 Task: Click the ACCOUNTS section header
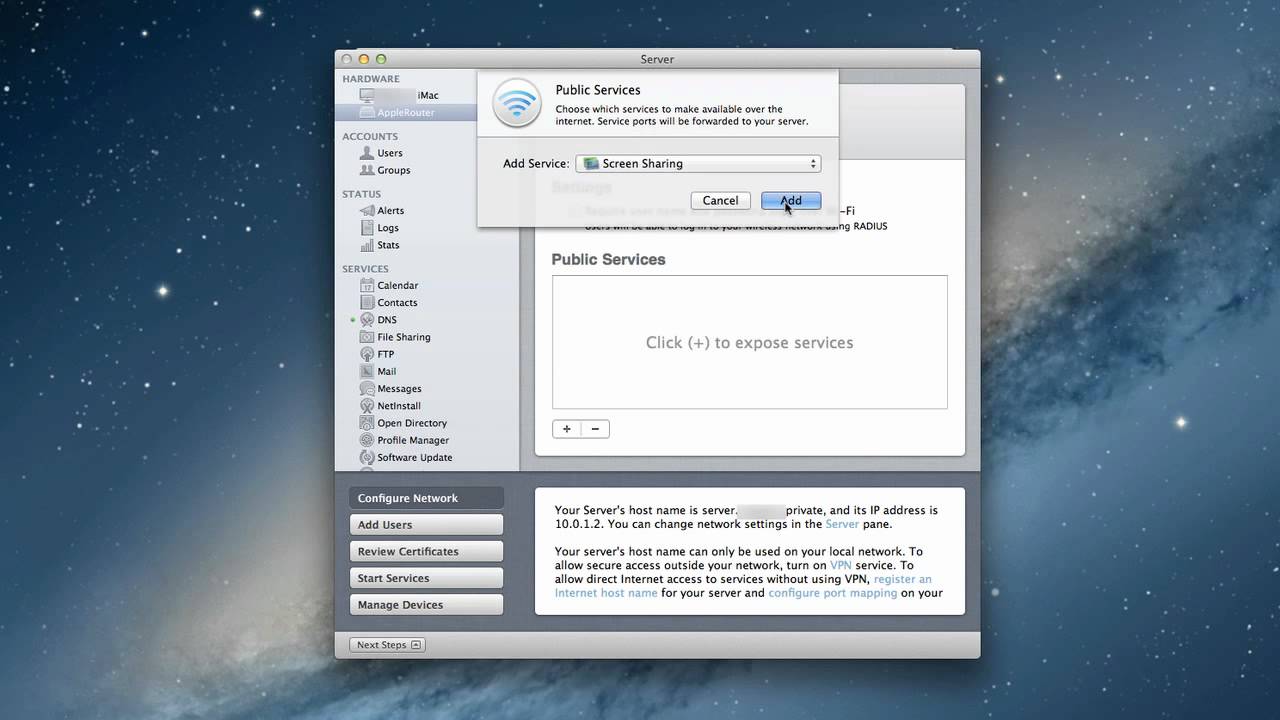370,137
